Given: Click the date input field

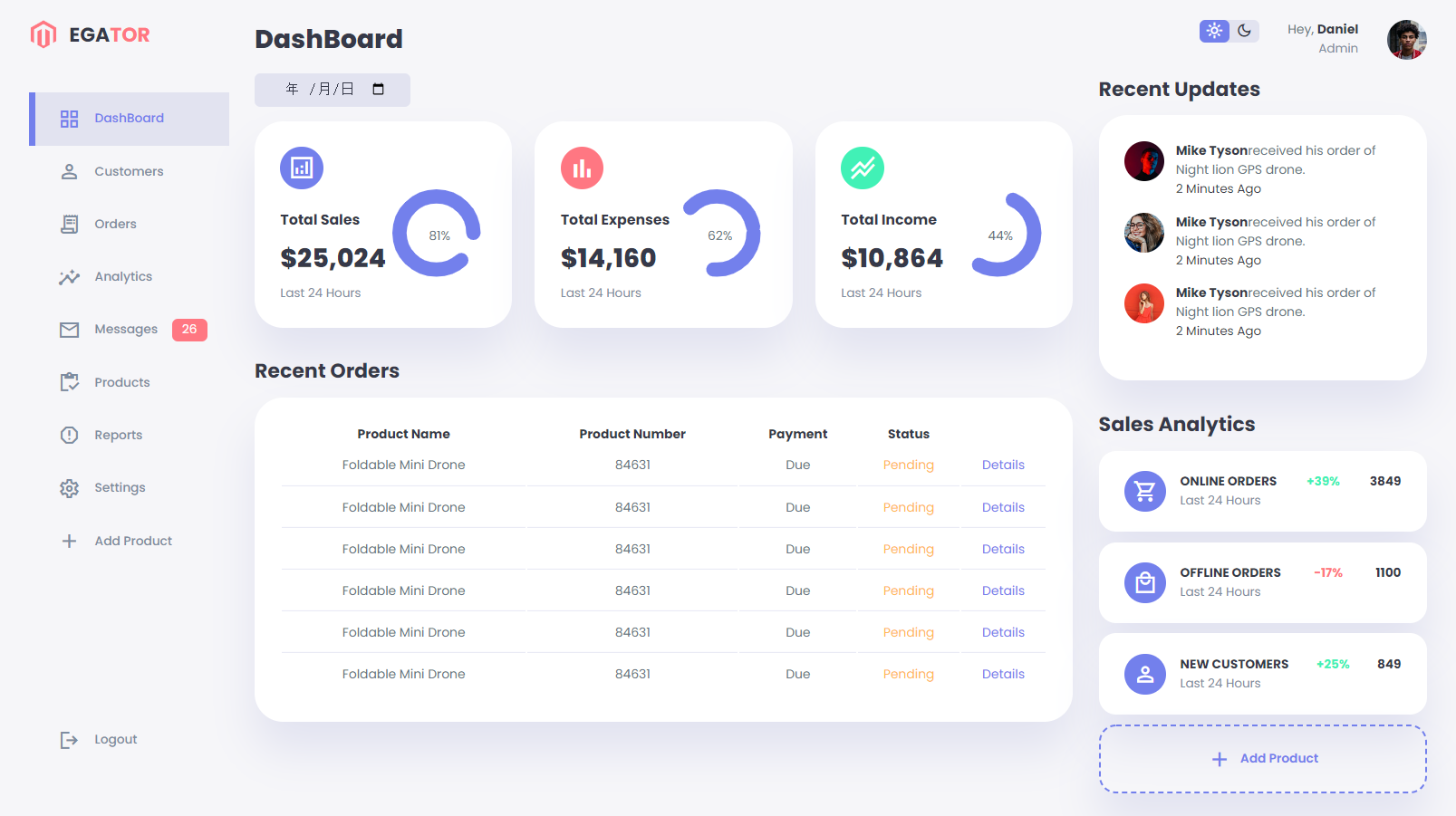Looking at the screenshot, I should pyautogui.click(x=333, y=90).
